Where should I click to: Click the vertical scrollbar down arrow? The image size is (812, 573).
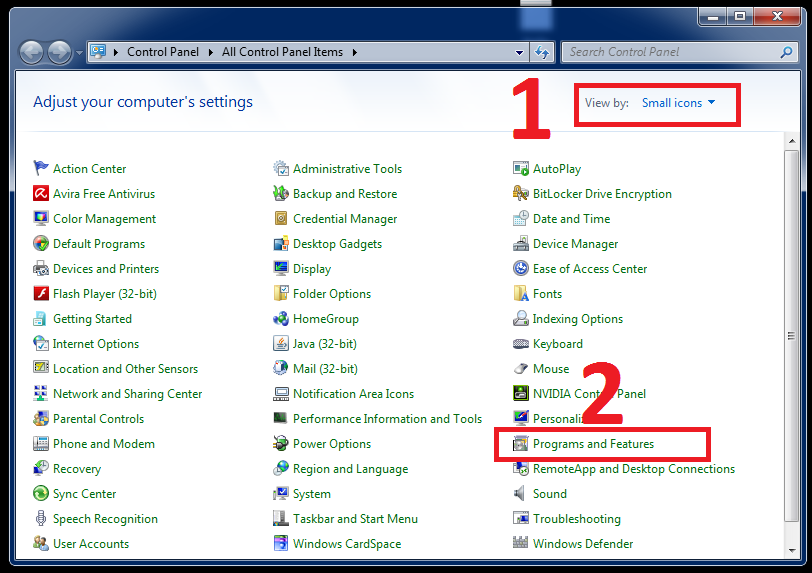792,550
